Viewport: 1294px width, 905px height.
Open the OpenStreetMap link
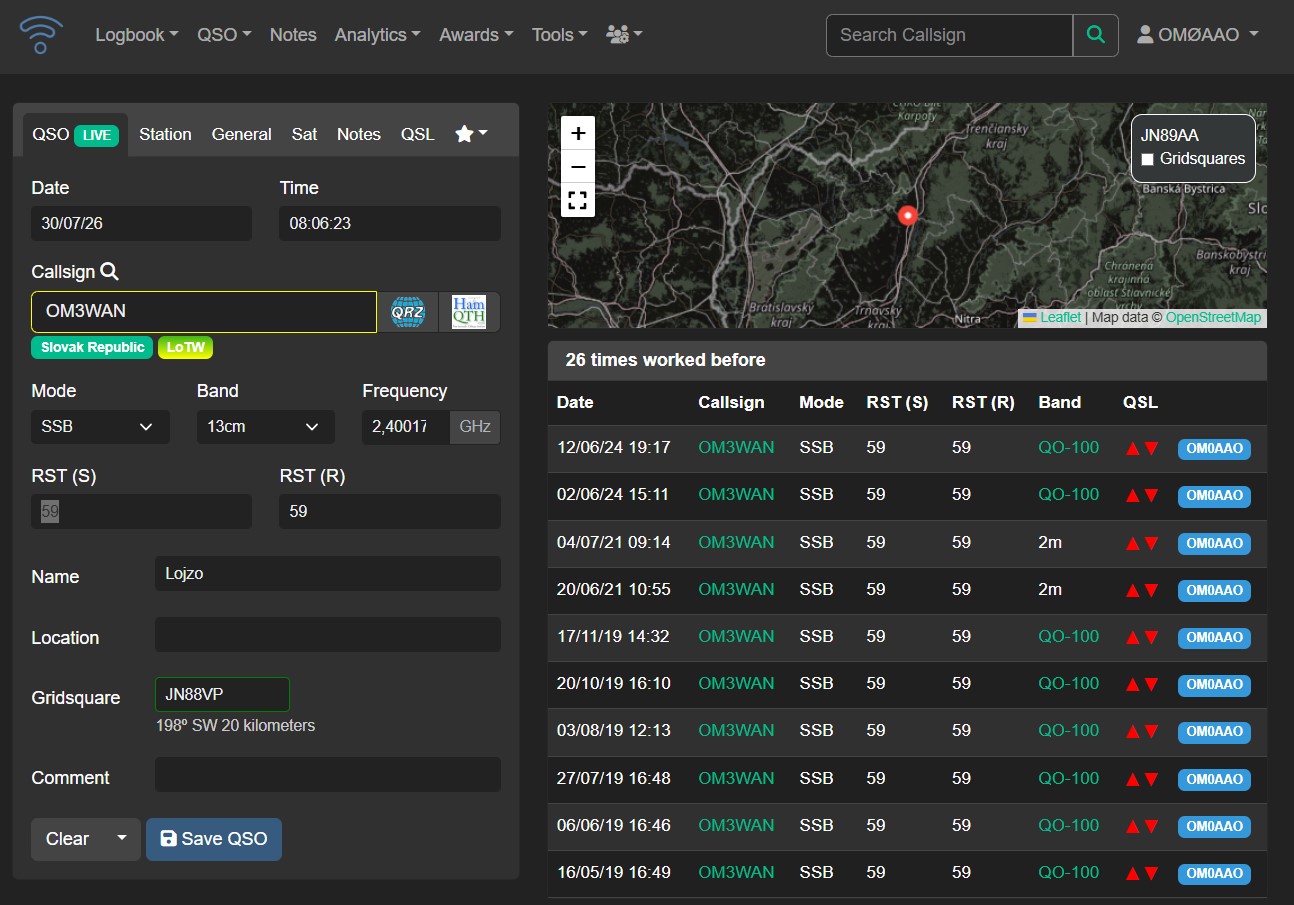tap(1213, 317)
